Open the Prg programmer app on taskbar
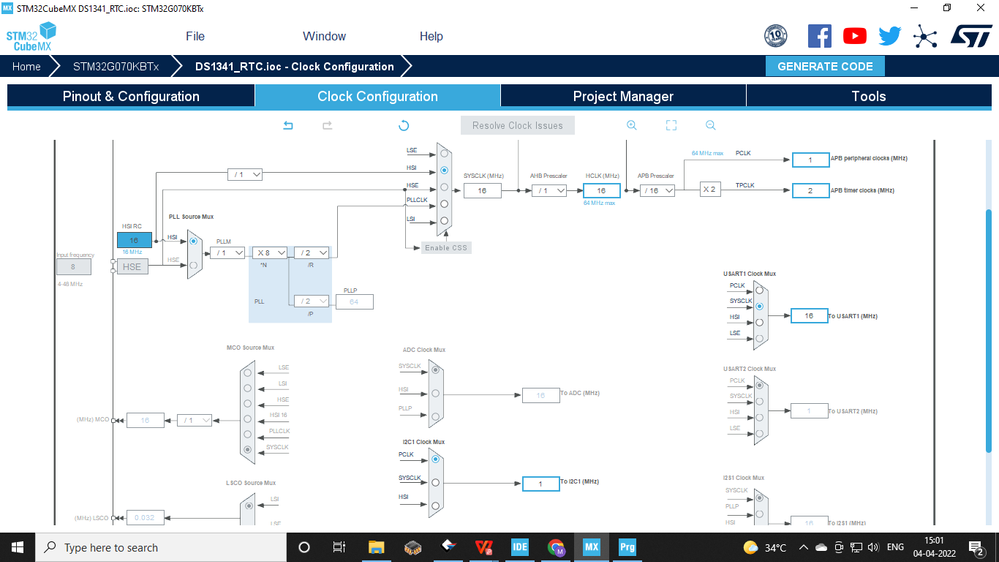999x562 pixels. (x=627, y=547)
